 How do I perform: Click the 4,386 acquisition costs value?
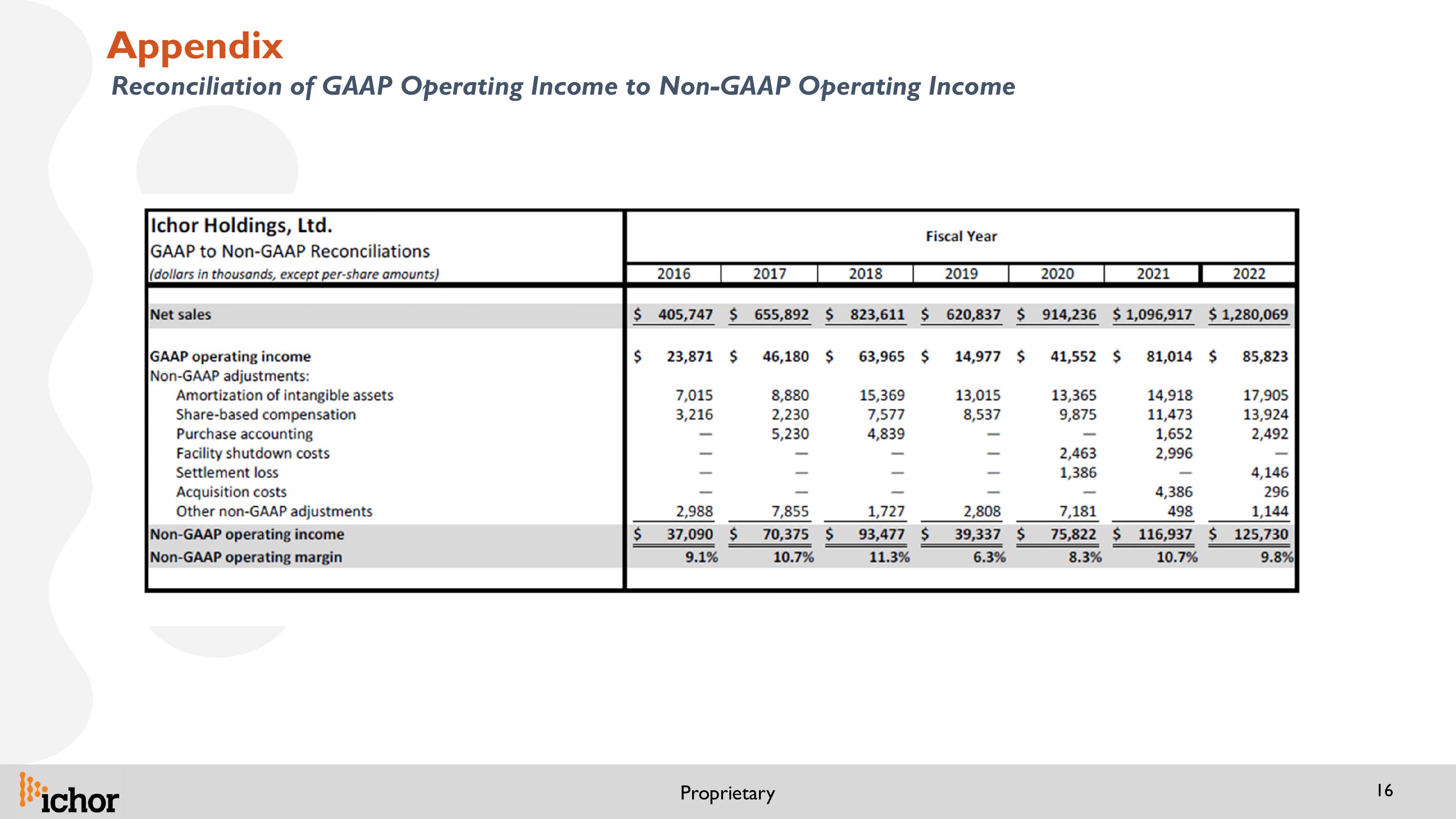tap(1174, 492)
